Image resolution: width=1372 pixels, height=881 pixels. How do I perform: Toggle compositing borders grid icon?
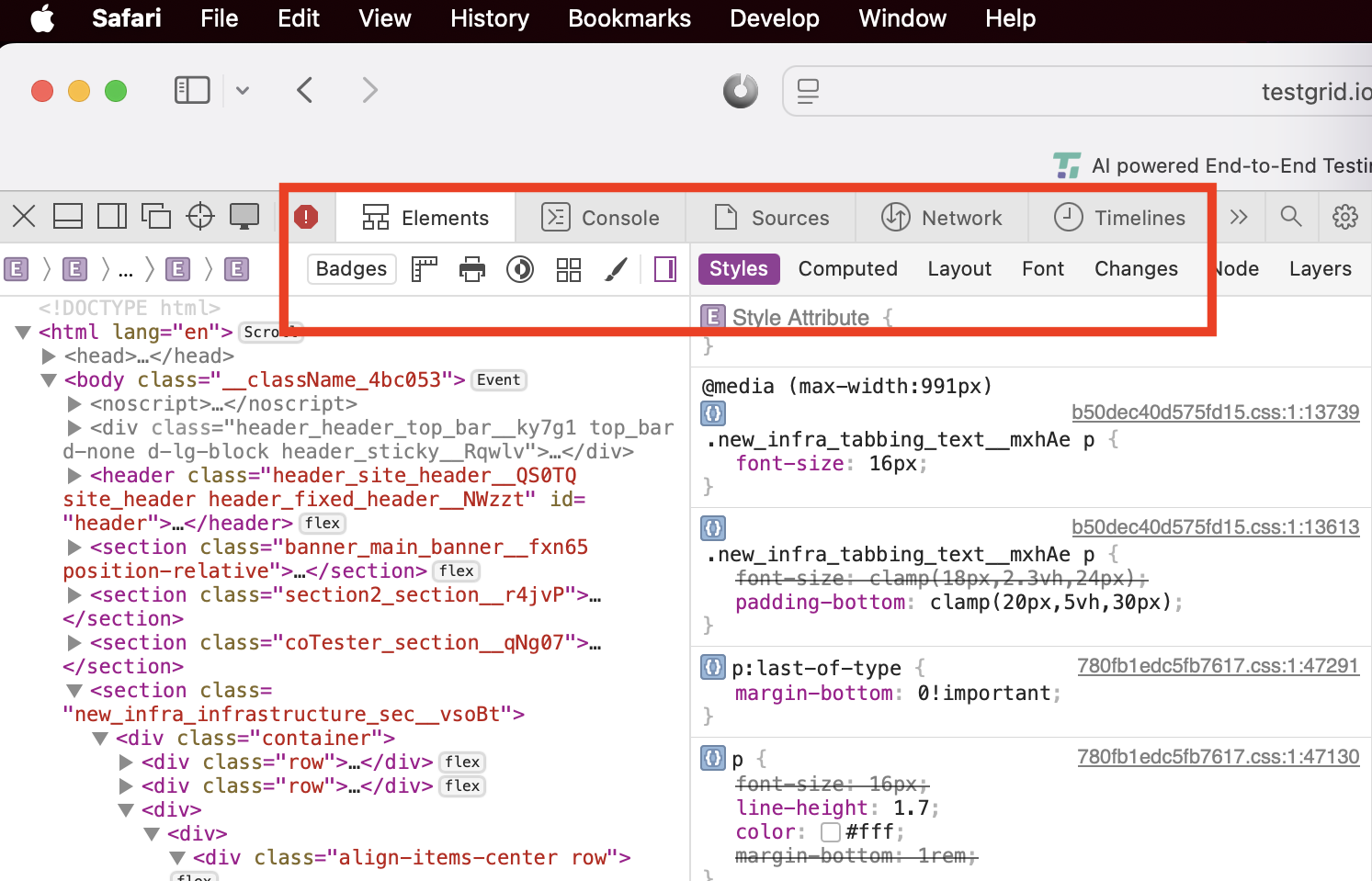point(569,269)
